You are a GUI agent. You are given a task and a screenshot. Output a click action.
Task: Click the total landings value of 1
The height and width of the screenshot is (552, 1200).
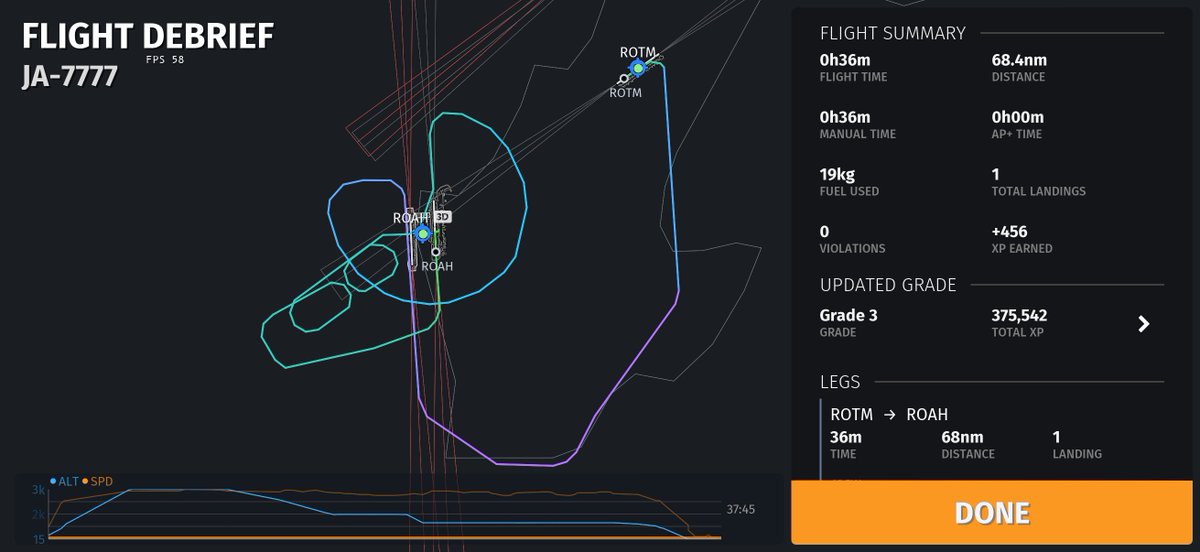(x=995, y=174)
